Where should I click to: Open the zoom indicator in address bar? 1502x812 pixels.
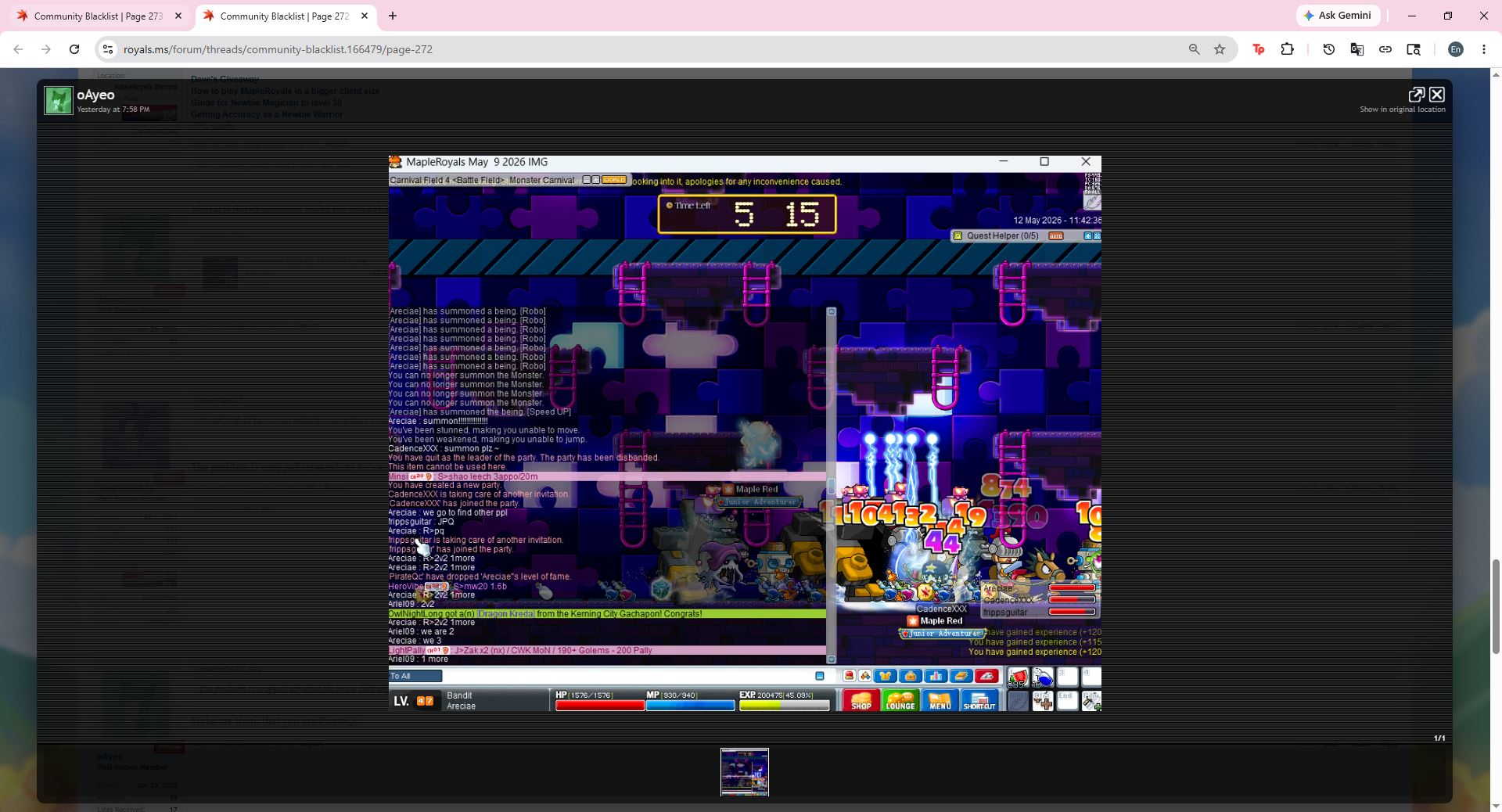[x=1194, y=49]
